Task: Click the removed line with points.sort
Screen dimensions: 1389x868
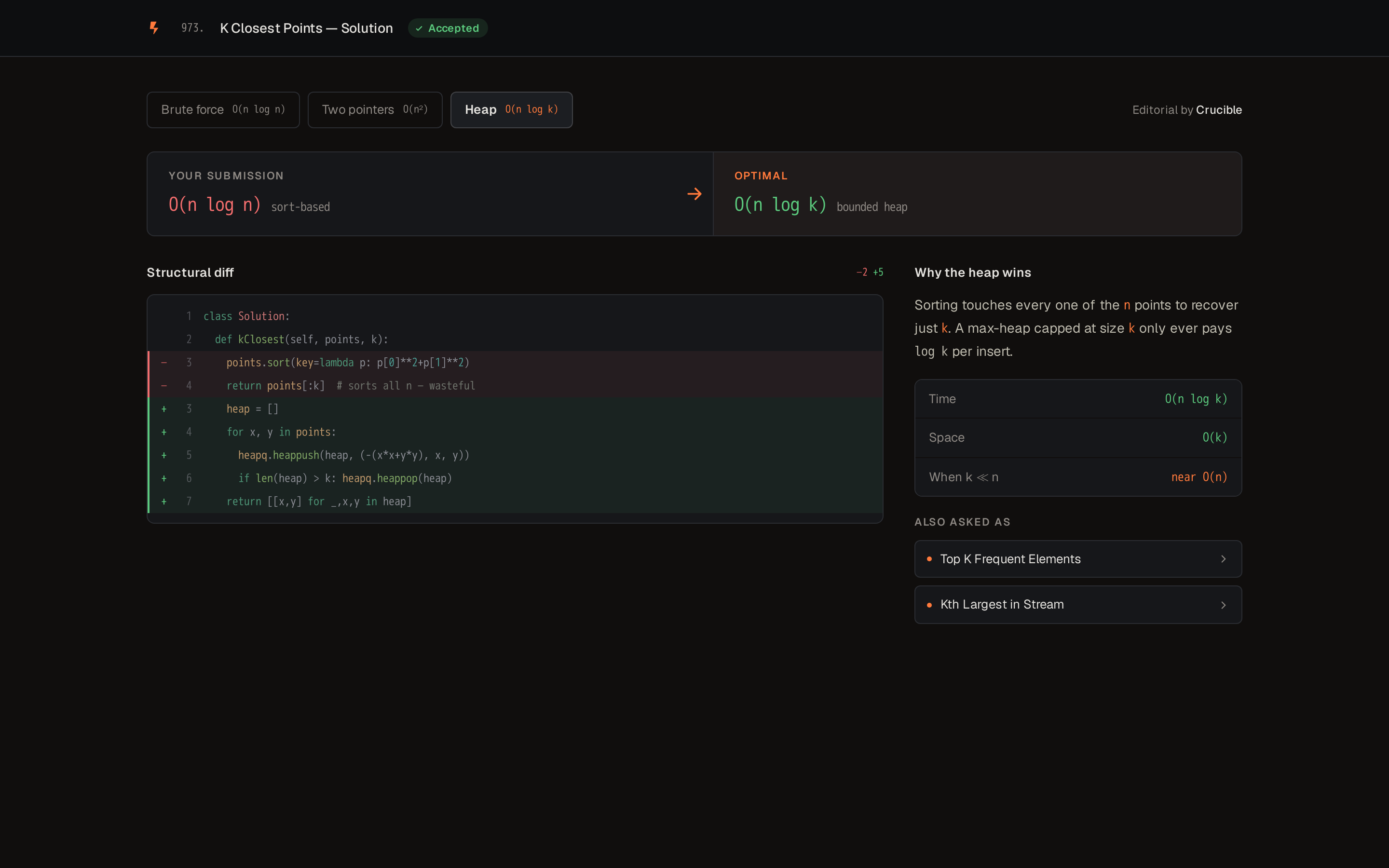Action: [515, 363]
